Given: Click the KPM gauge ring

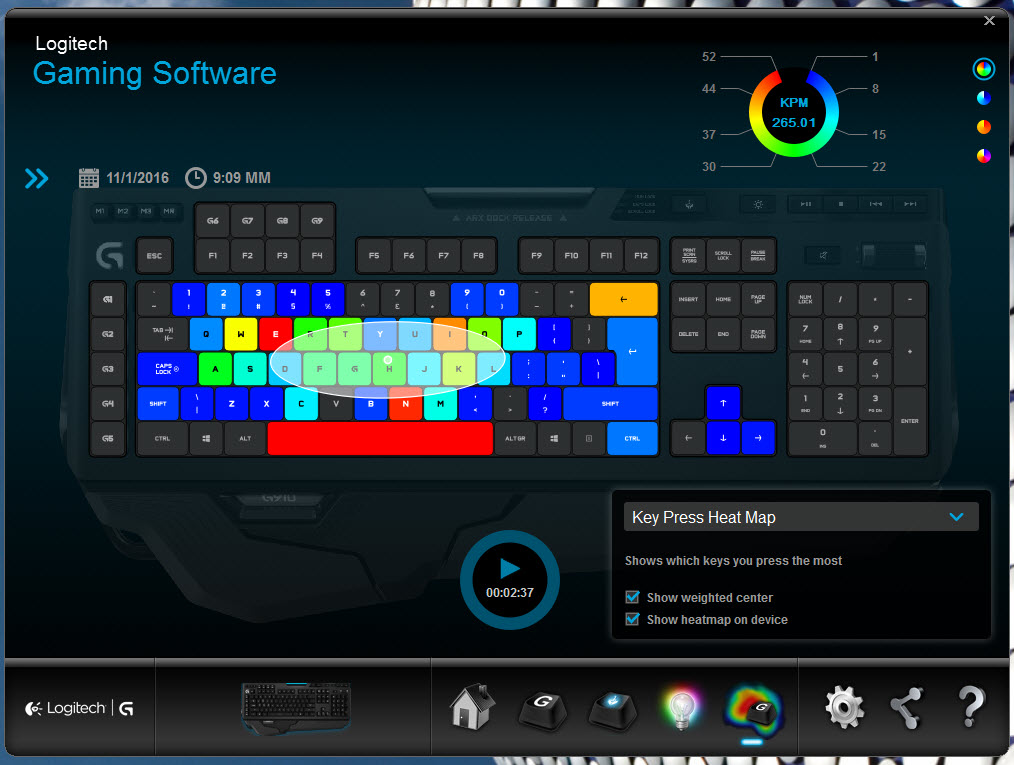Looking at the screenshot, I should (793, 113).
